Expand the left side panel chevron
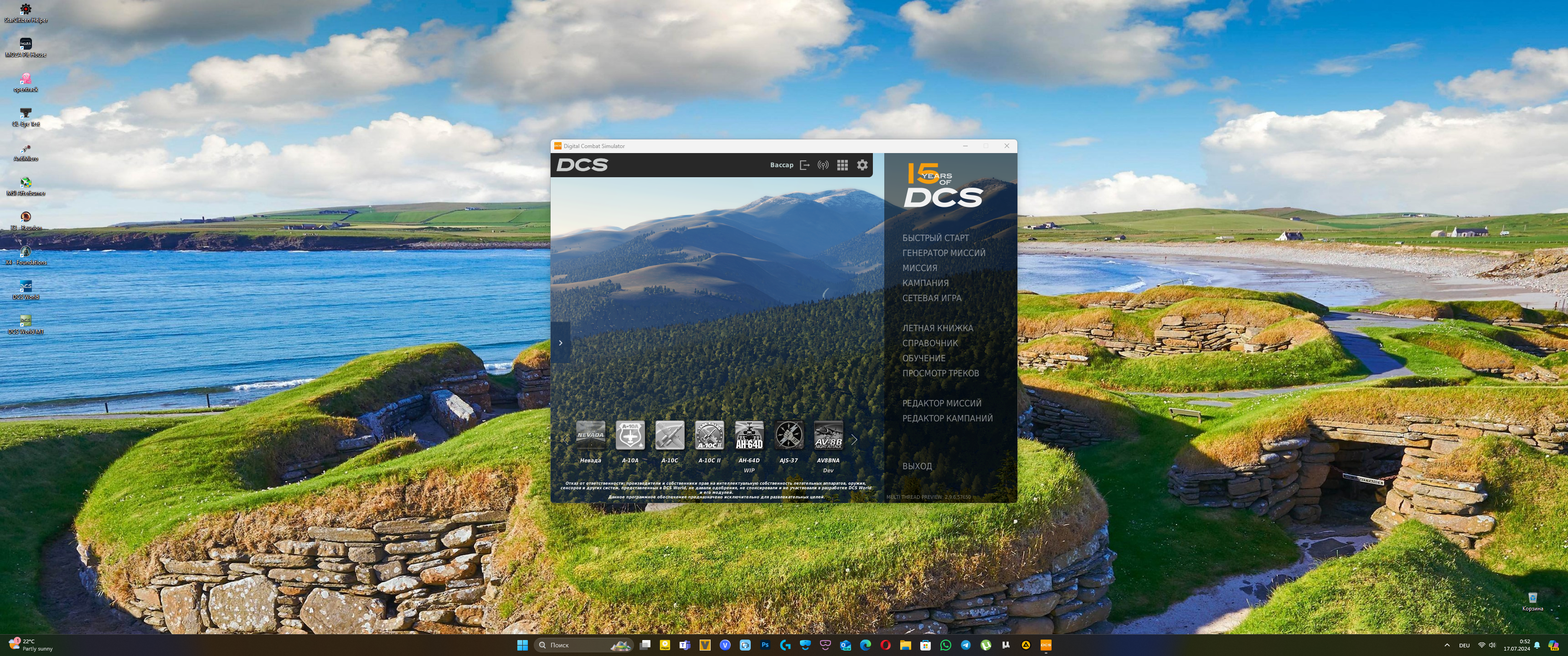The image size is (1568, 656). click(561, 343)
